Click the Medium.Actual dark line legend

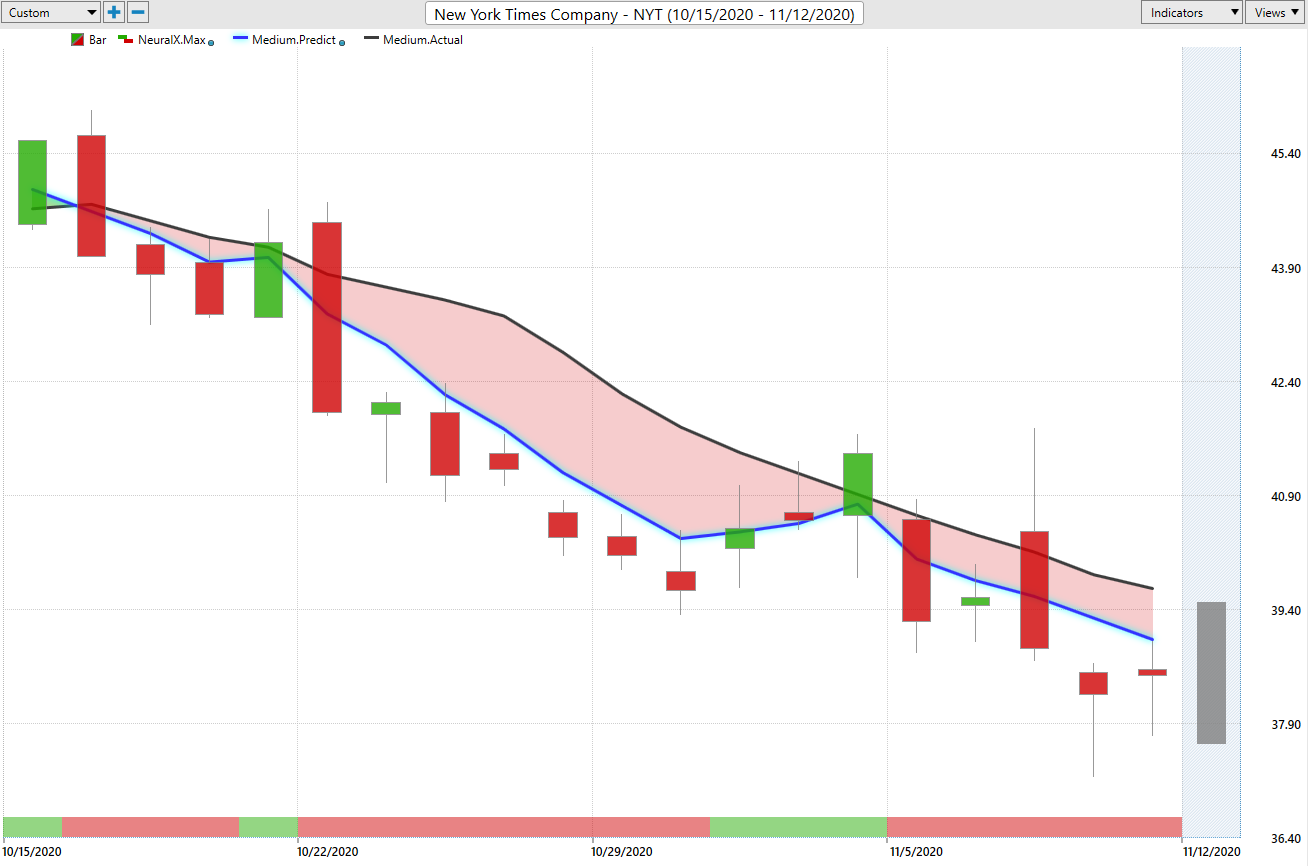click(x=371, y=40)
